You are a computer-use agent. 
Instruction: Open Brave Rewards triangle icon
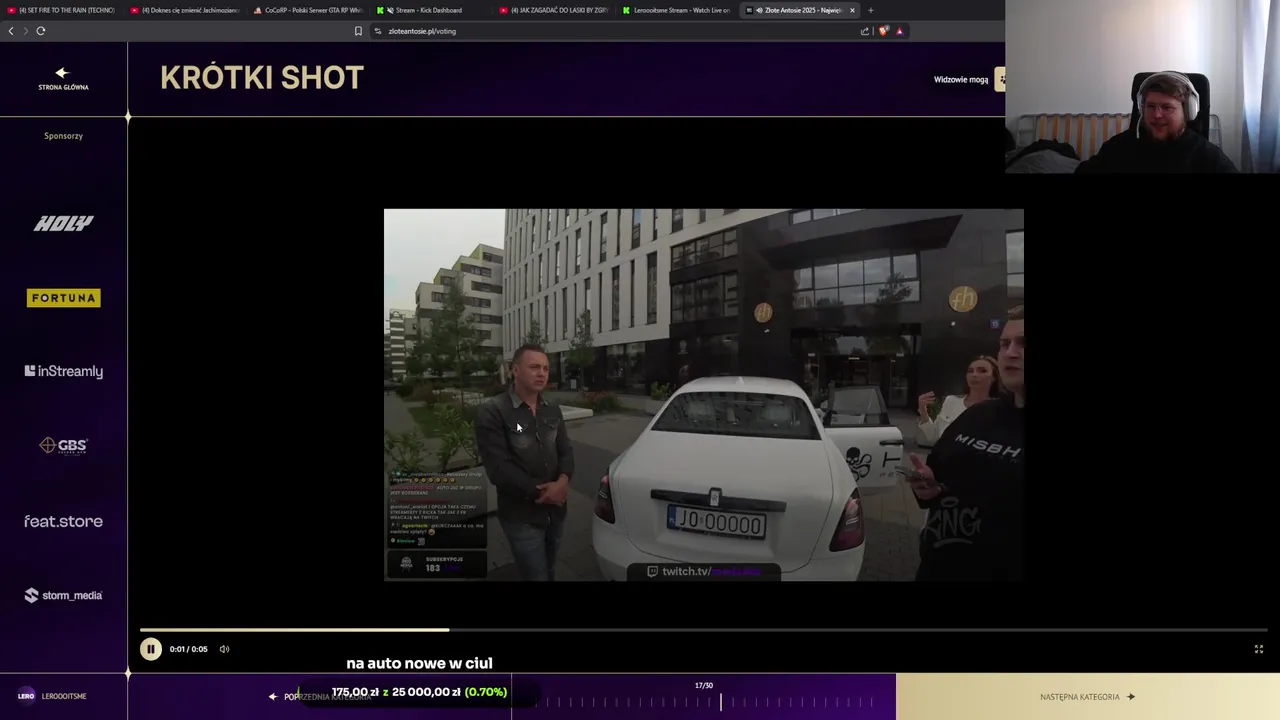[899, 31]
